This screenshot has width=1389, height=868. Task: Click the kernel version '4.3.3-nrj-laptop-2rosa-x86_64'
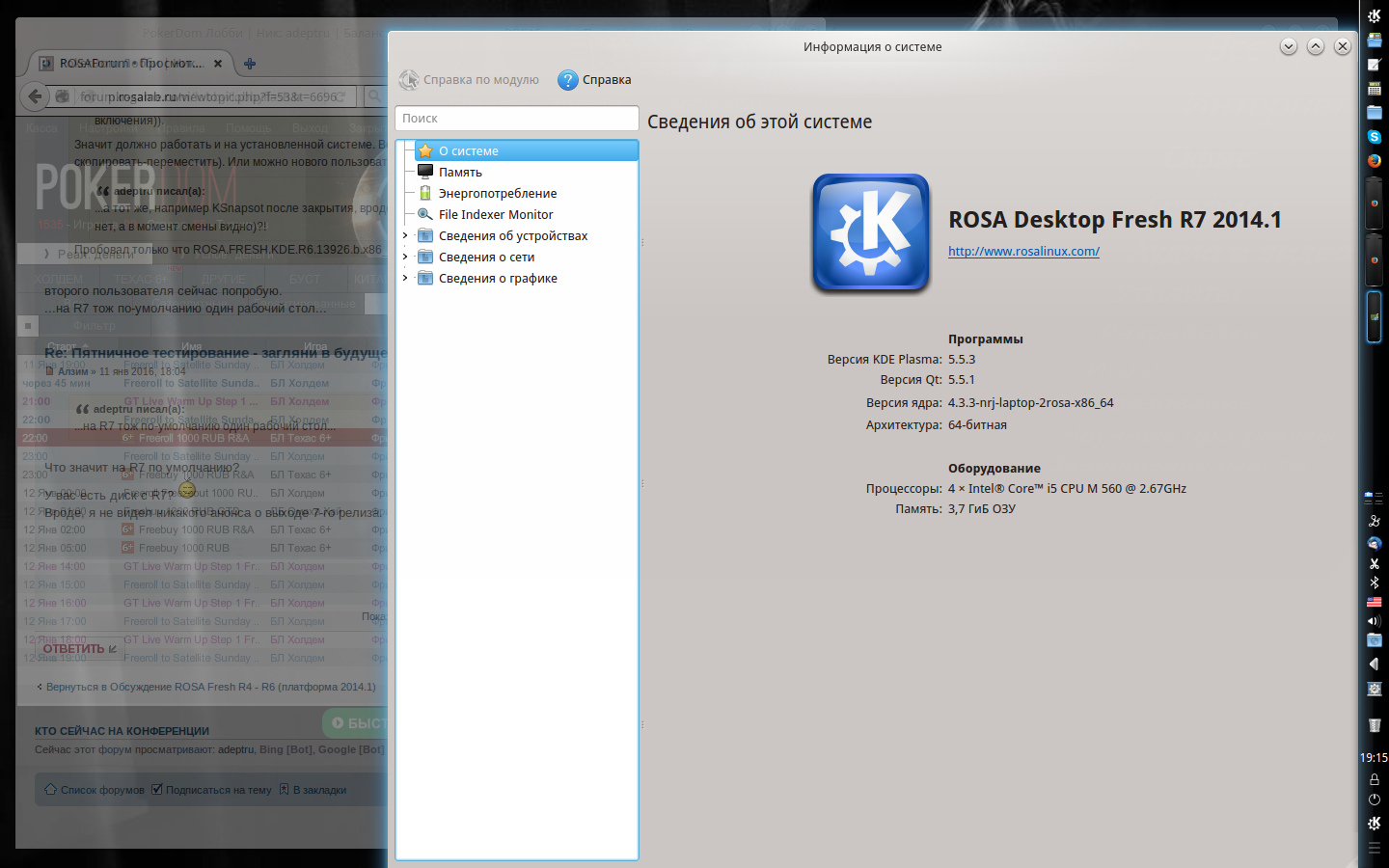click(x=1031, y=403)
